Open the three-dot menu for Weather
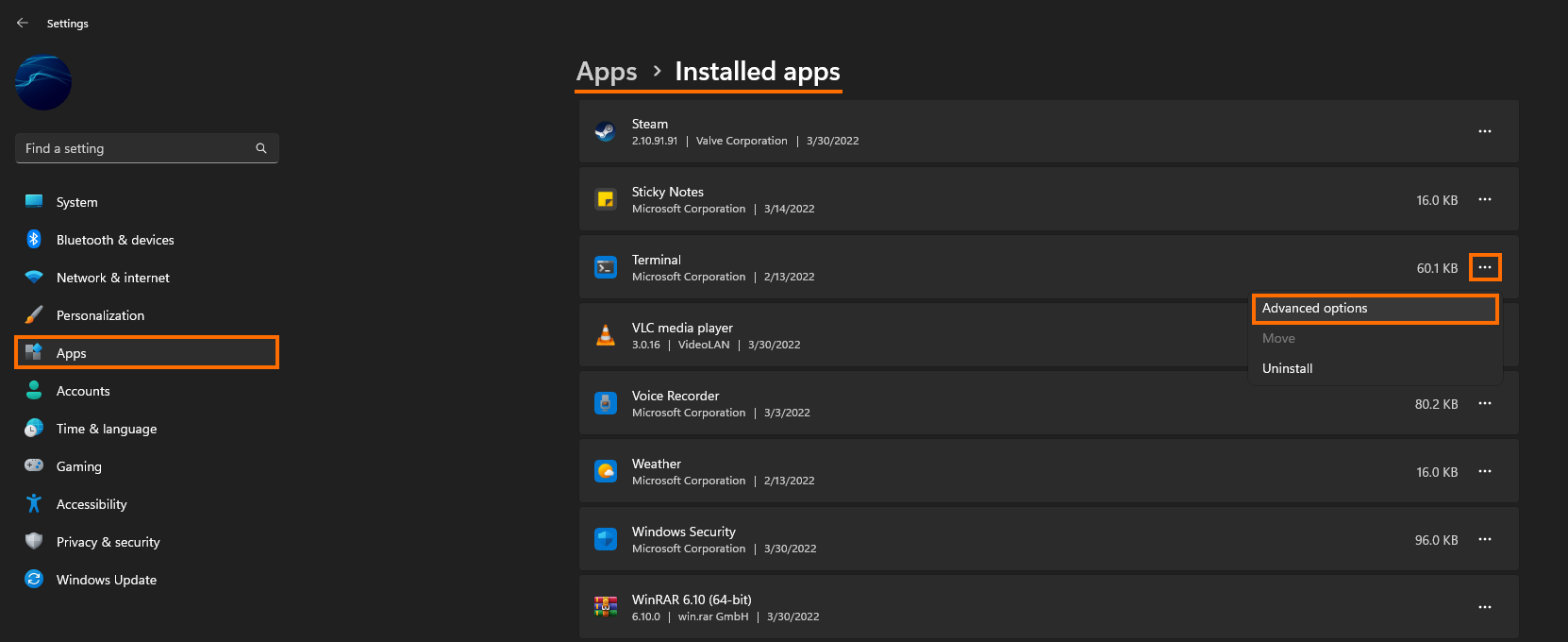 [1485, 471]
